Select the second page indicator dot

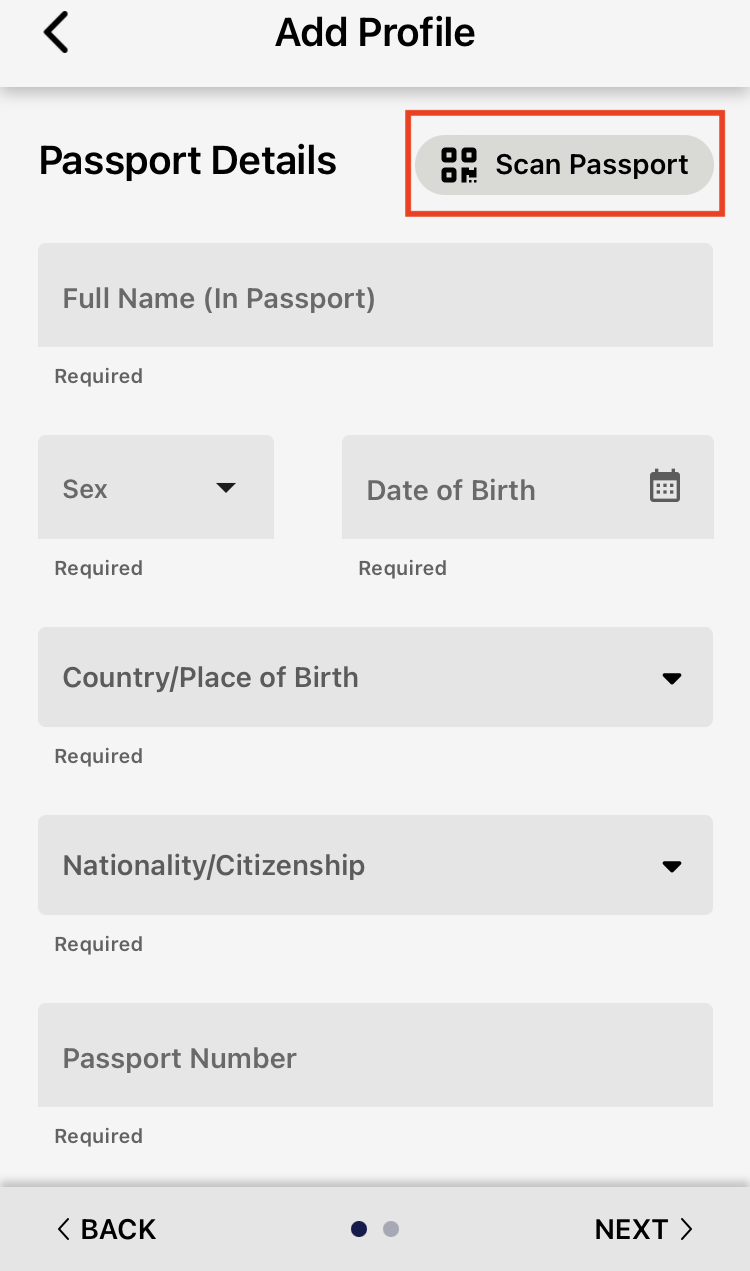[391, 1229]
